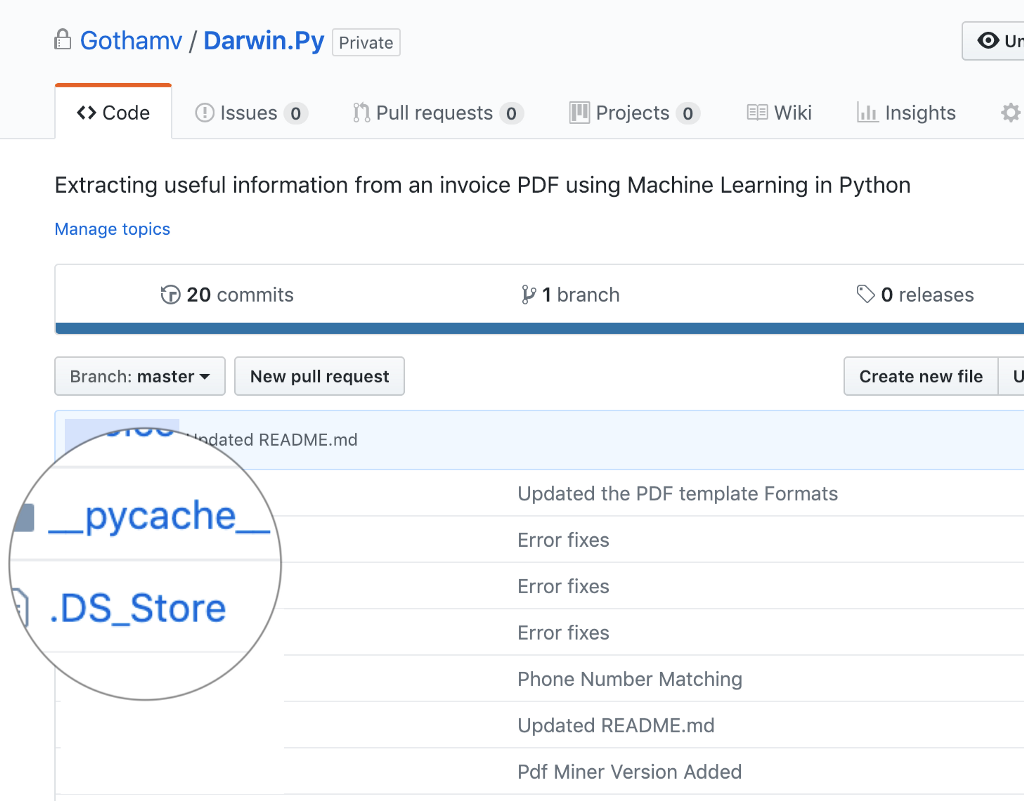
Task: Click the .DS_Store file icon
Action: tap(21, 608)
